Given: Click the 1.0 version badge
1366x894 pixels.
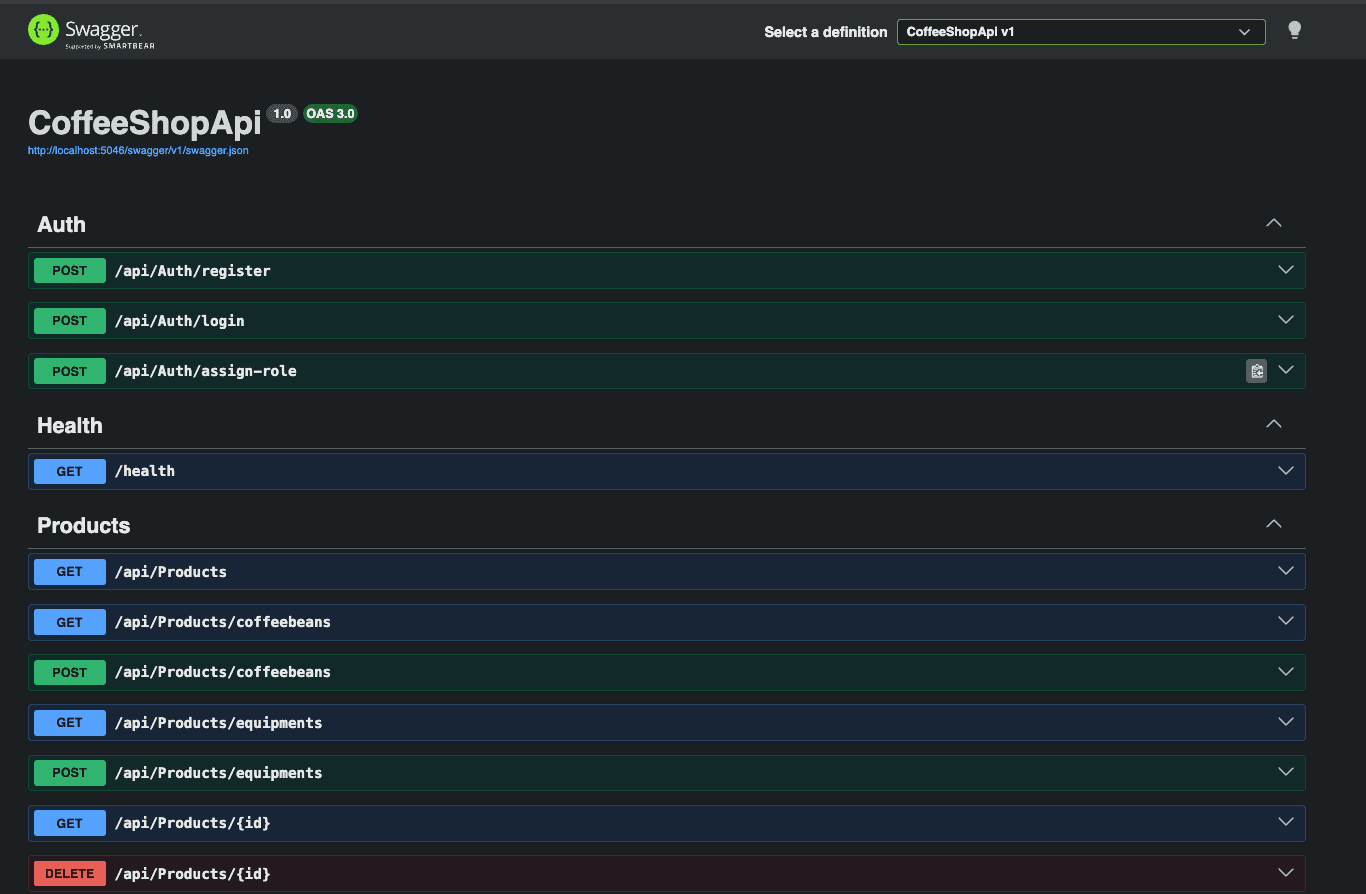Looking at the screenshot, I should click(x=282, y=114).
